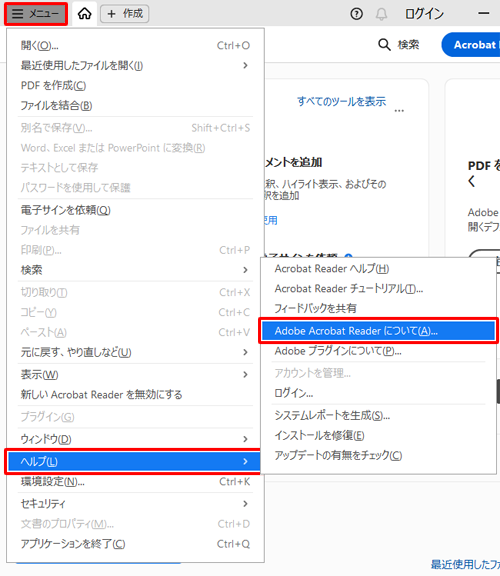Click the previous-card left chevron

pos(472,181)
